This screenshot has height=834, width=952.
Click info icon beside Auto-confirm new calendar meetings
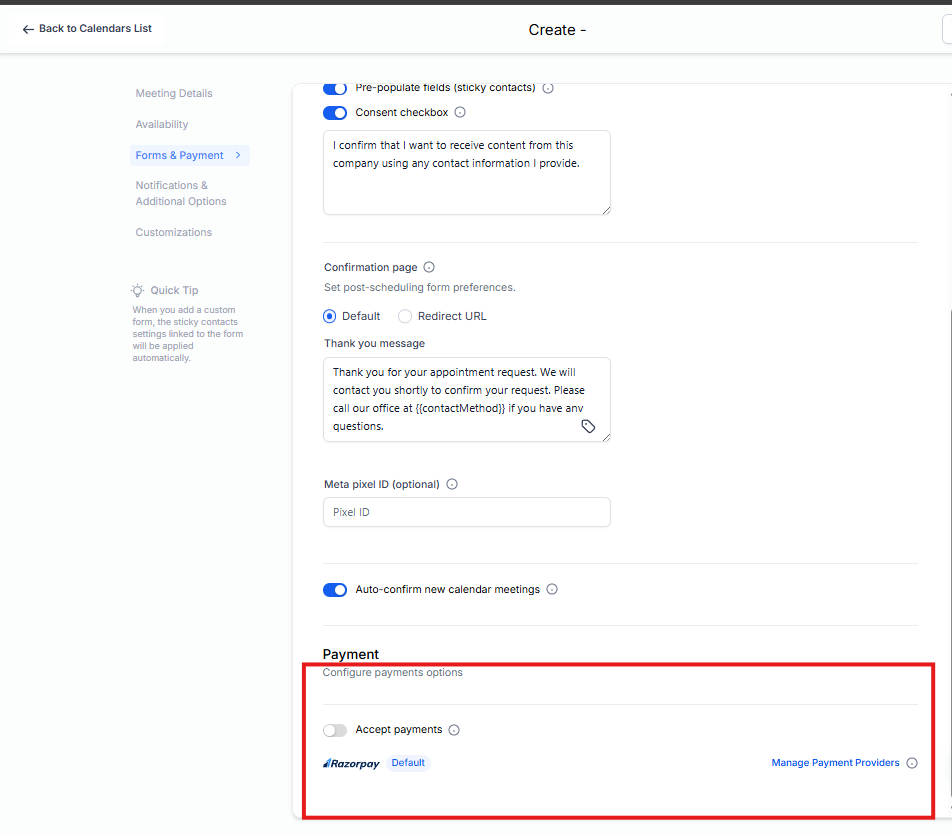click(552, 590)
